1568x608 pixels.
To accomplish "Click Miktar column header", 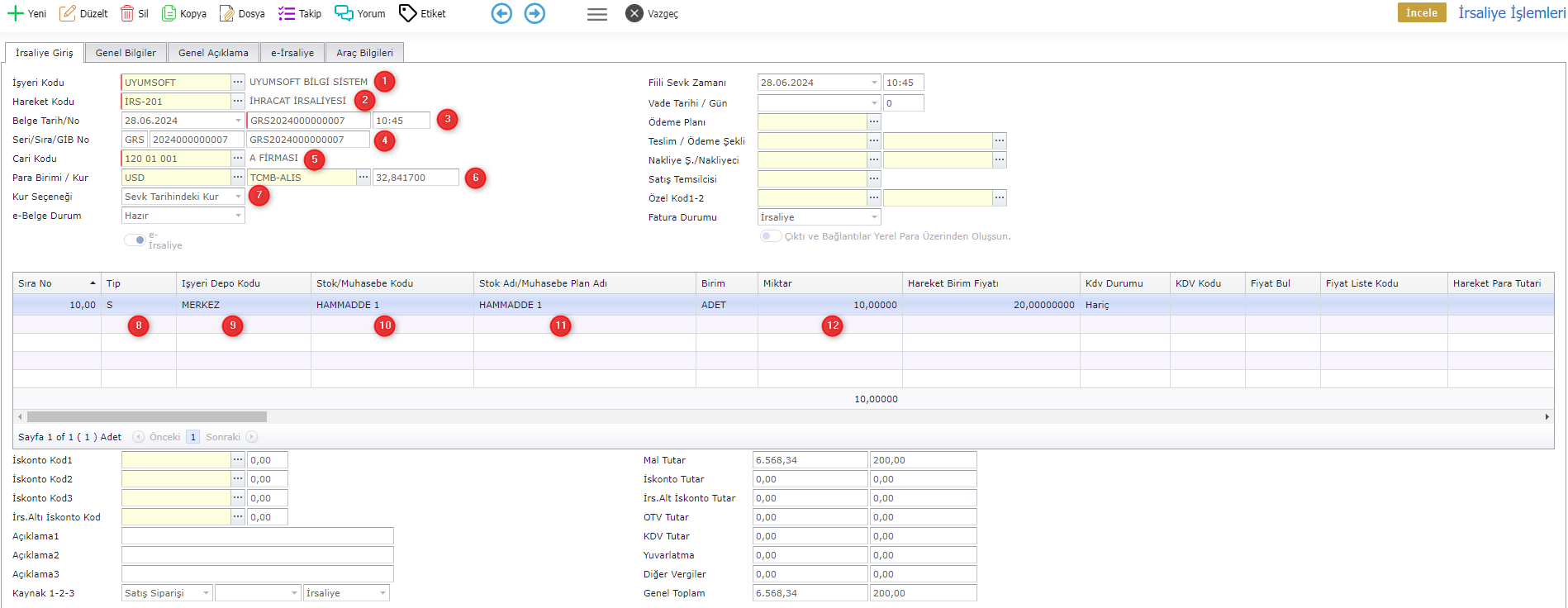I will pos(830,283).
